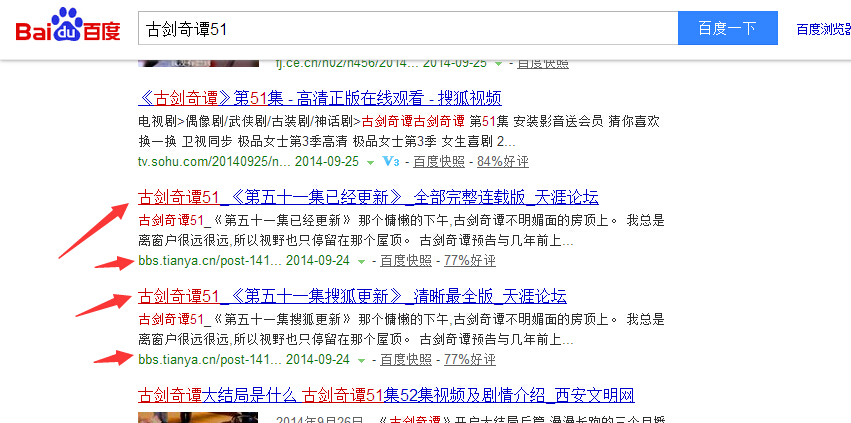This screenshot has height=423, width=851.
Task: Click the 百度一下 search button
Action: coord(727,28)
